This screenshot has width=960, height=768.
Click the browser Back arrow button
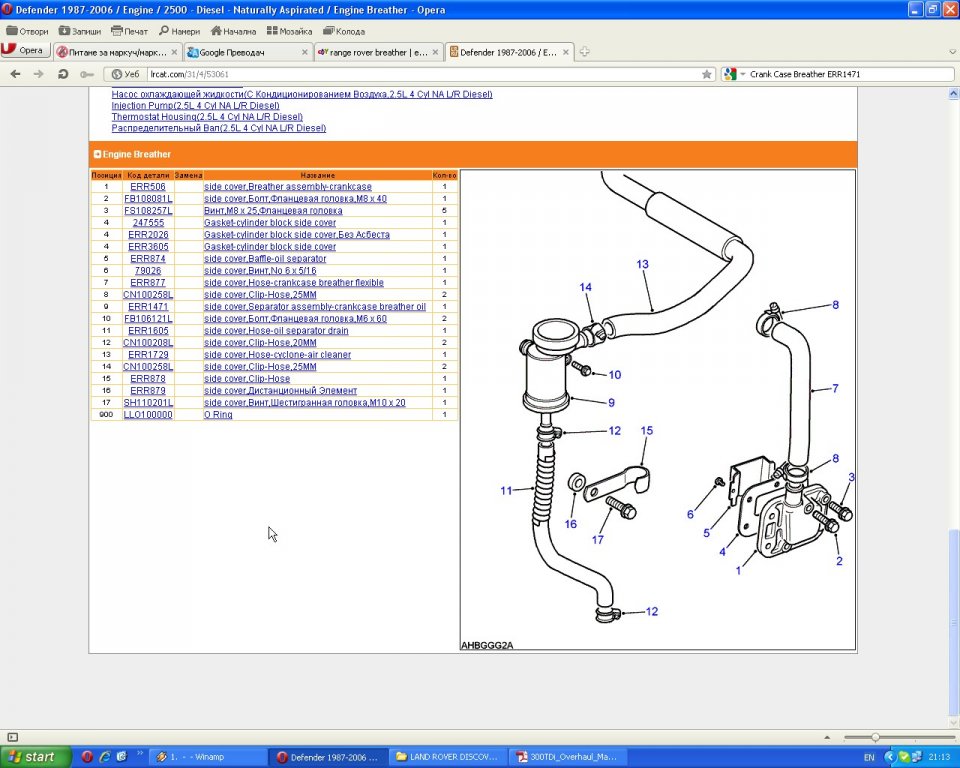(15, 74)
